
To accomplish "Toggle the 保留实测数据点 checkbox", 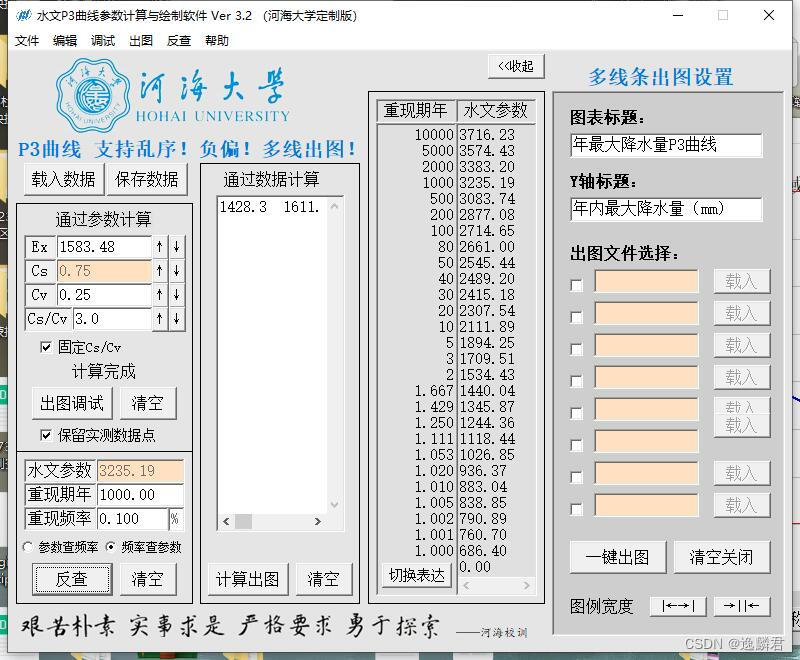I will pos(44,434).
